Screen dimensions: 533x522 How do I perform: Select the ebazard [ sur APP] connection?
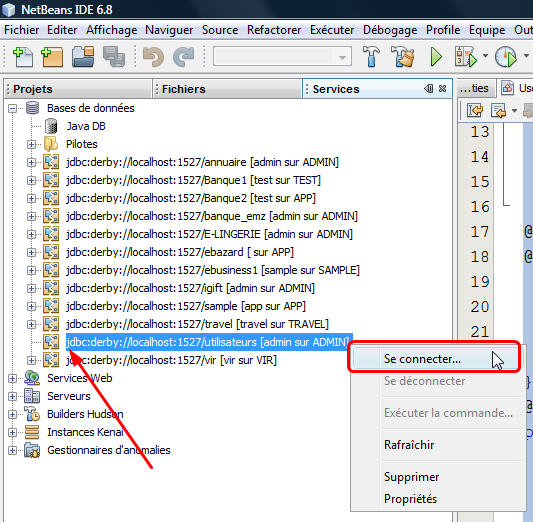click(180, 252)
